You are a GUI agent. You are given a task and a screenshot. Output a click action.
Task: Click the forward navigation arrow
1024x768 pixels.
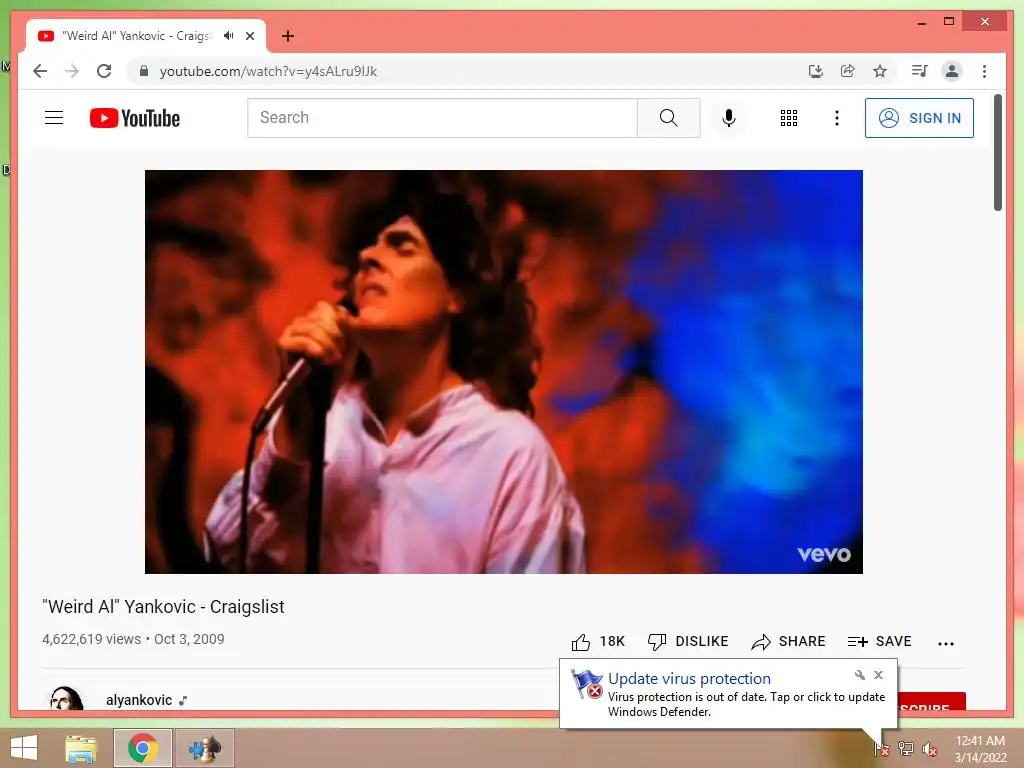[72, 71]
